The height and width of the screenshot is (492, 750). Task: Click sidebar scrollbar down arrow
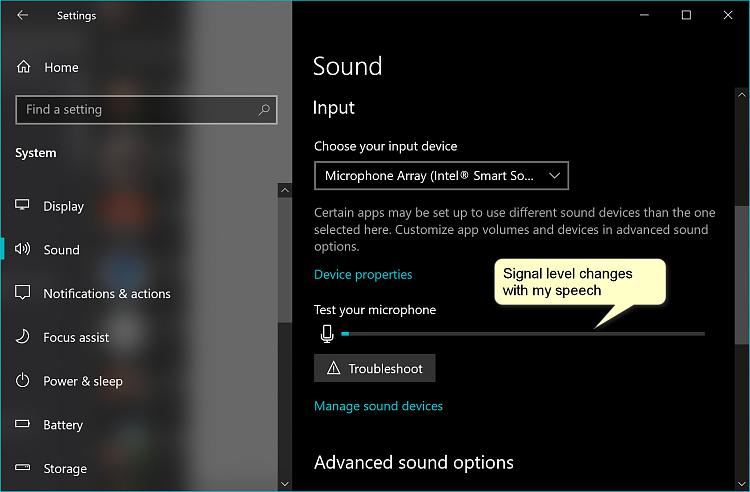(285, 484)
